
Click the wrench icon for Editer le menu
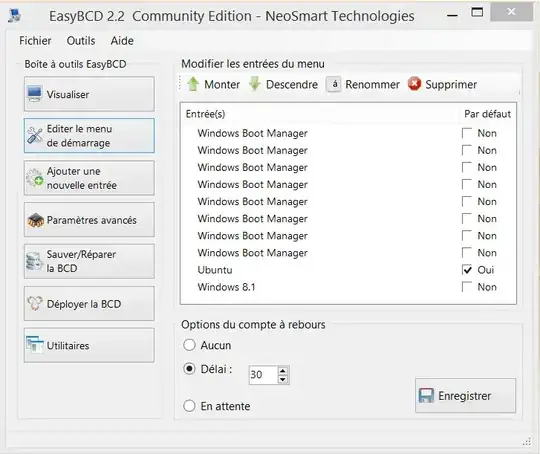pos(35,135)
